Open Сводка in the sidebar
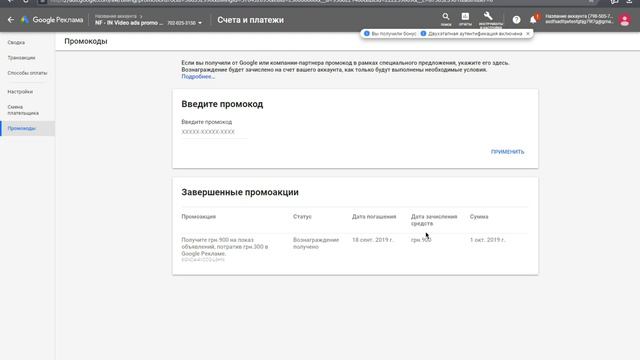 [x=16, y=42]
